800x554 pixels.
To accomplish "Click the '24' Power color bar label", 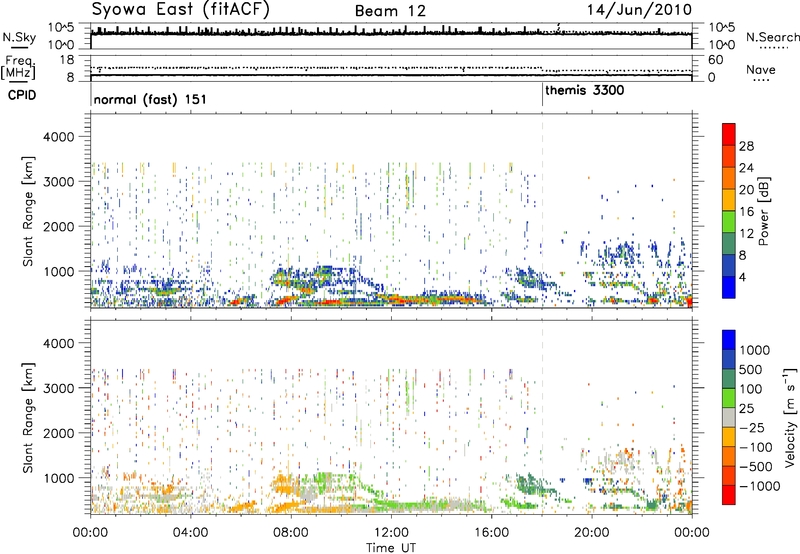I will [746, 168].
